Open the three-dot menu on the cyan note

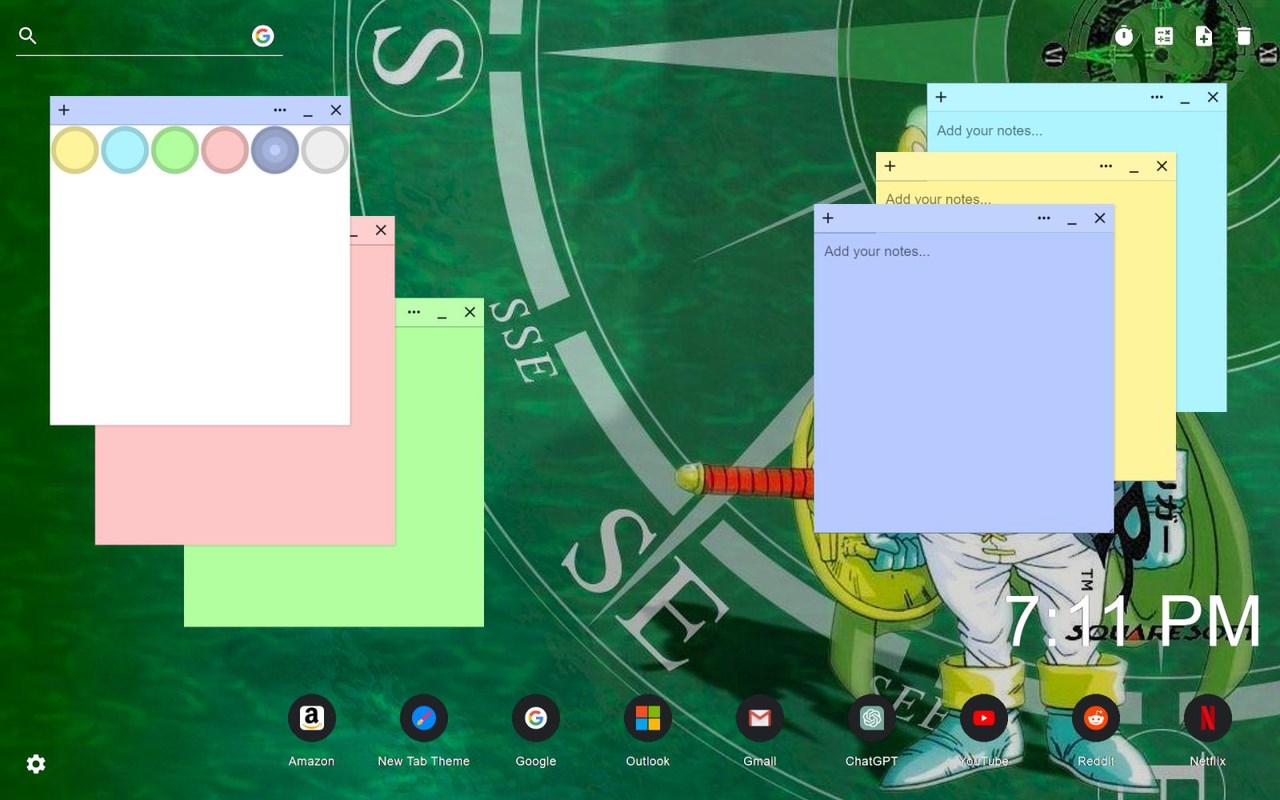[x=1157, y=97]
